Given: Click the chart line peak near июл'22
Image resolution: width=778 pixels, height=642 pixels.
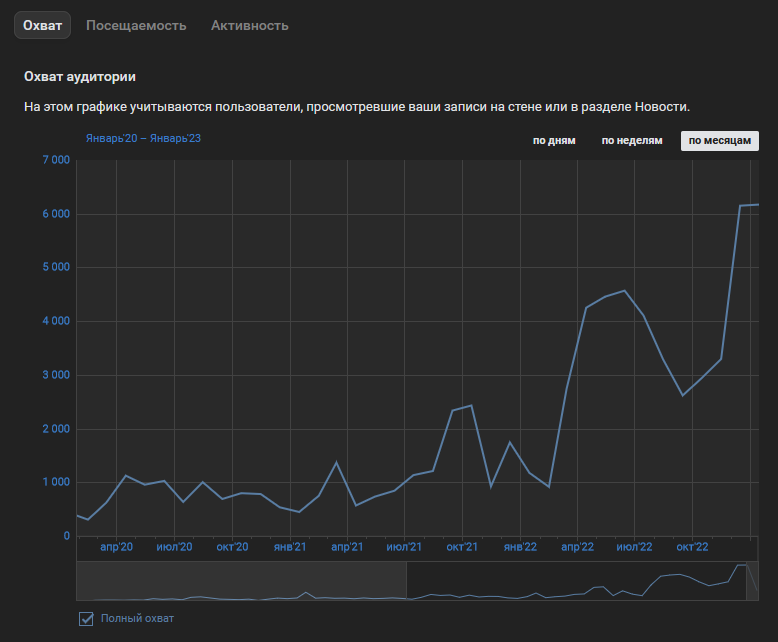Looking at the screenshot, I should [625, 291].
